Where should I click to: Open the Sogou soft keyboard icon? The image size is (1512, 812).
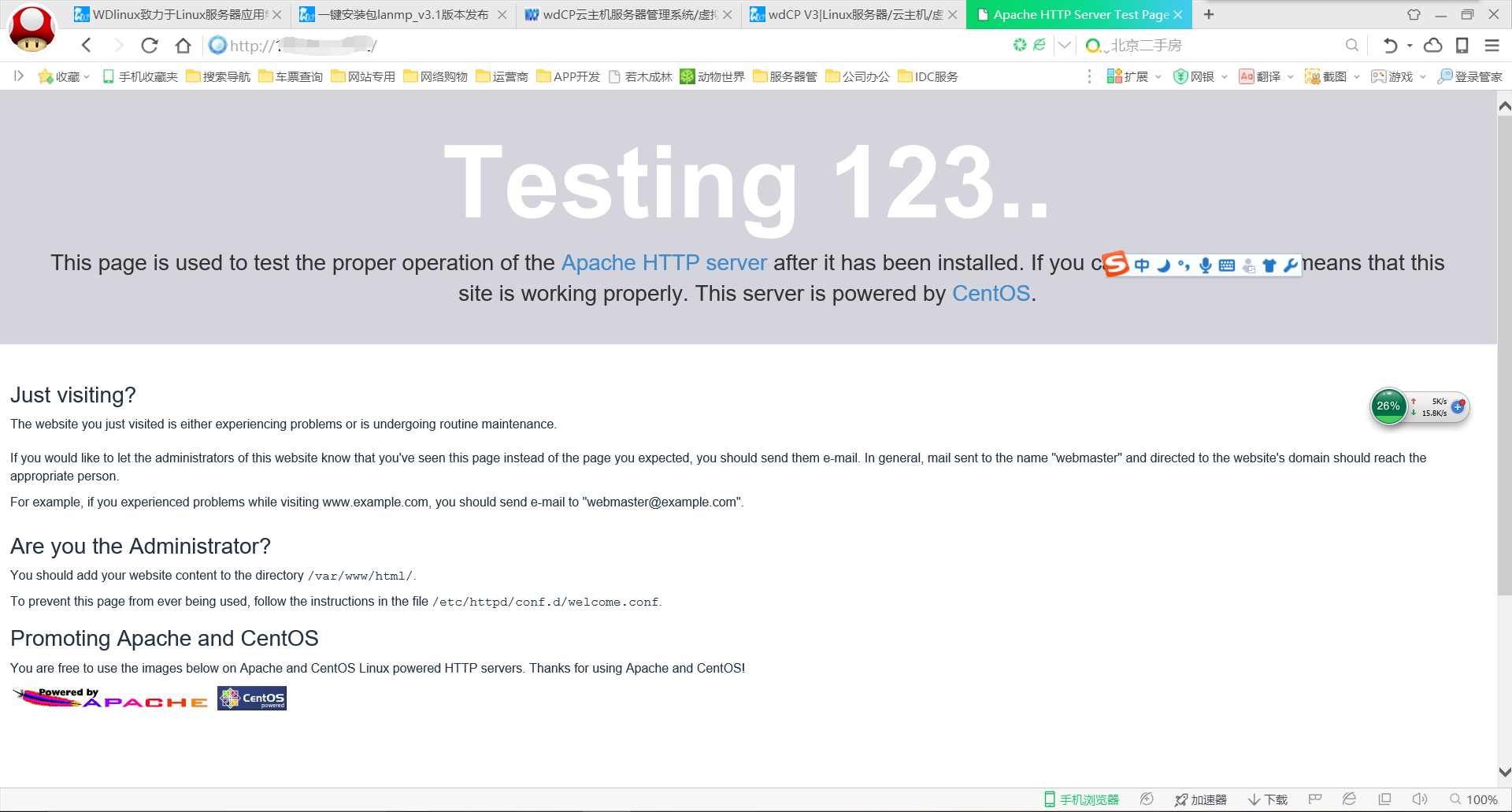[x=1227, y=265]
